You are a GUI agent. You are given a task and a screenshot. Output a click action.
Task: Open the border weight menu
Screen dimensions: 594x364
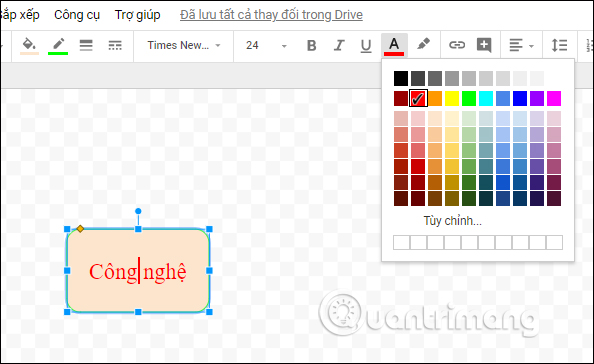point(86,45)
